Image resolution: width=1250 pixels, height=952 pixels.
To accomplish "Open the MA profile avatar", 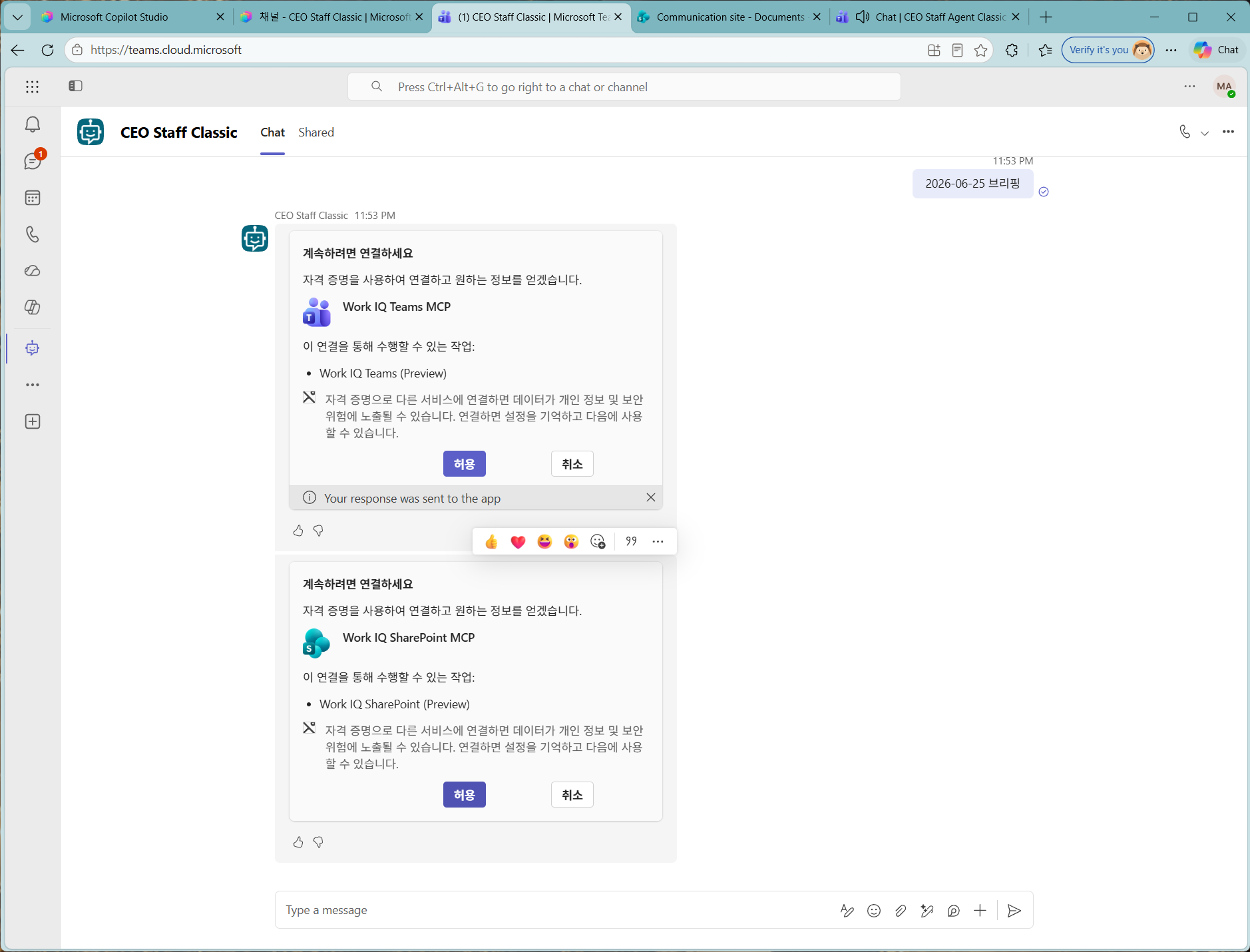I will (1224, 87).
